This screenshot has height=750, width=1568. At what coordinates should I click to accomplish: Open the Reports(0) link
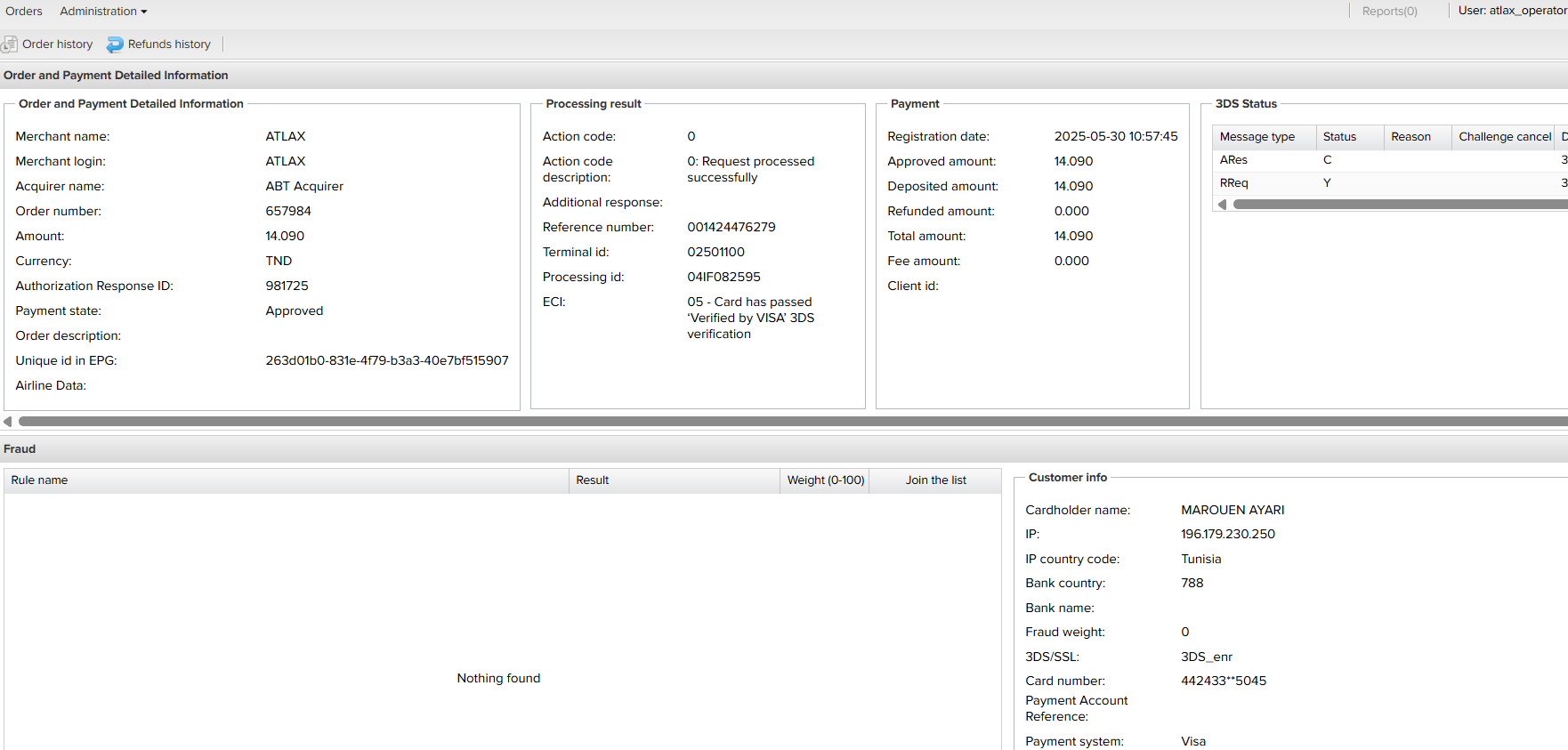pyautogui.click(x=1389, y=12)
